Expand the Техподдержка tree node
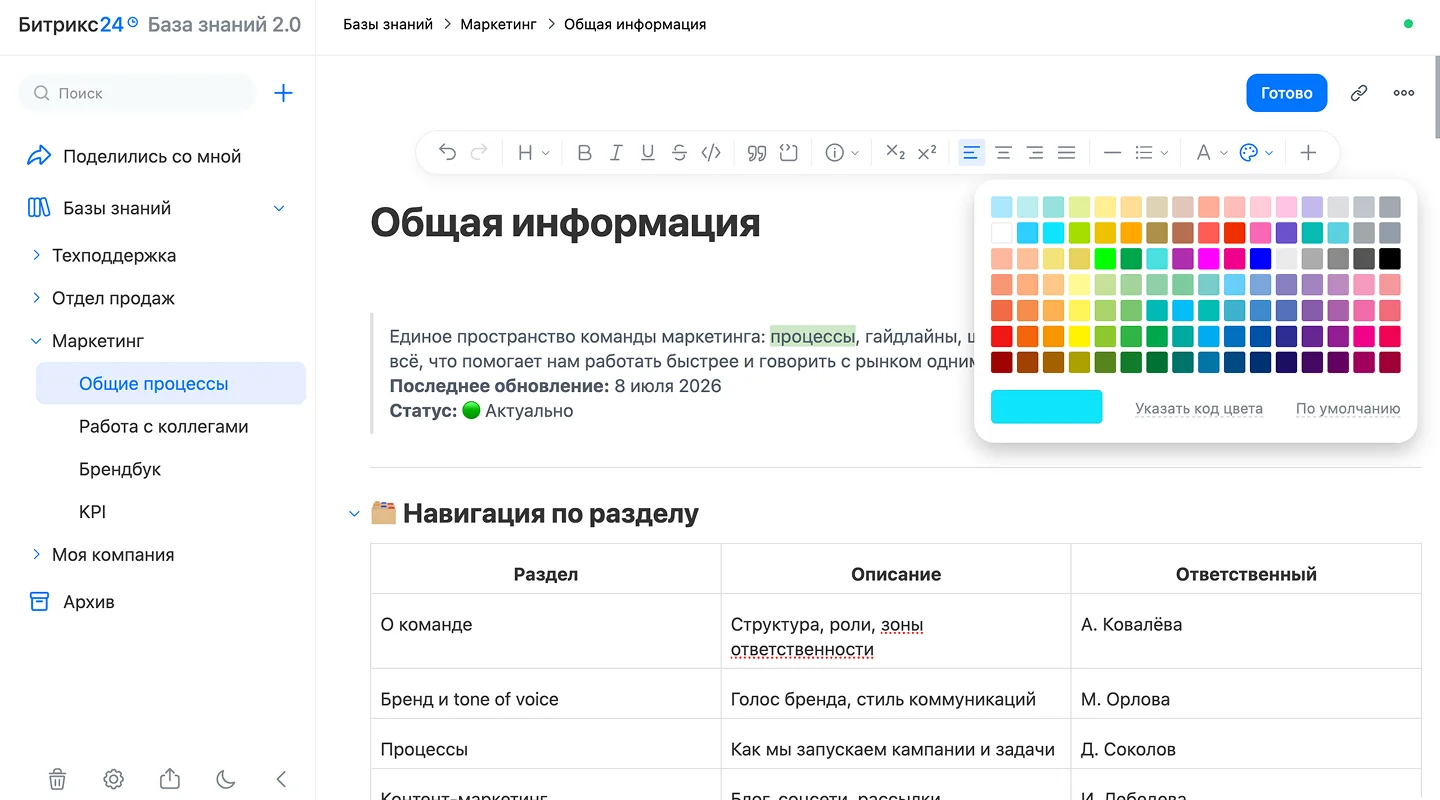1440x800 pixels. 37,255
